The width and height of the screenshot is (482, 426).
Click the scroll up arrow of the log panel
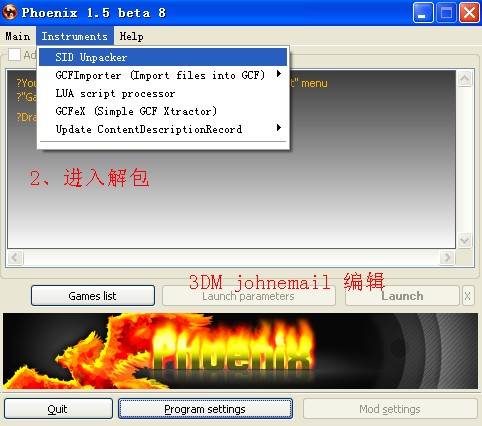click(x=465, y=79)
